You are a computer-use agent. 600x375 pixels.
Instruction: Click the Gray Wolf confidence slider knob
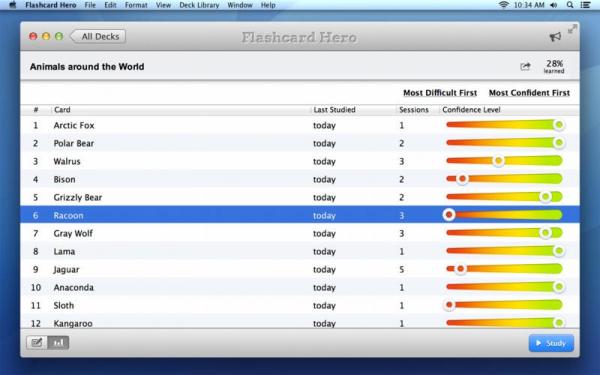[545, 233]
